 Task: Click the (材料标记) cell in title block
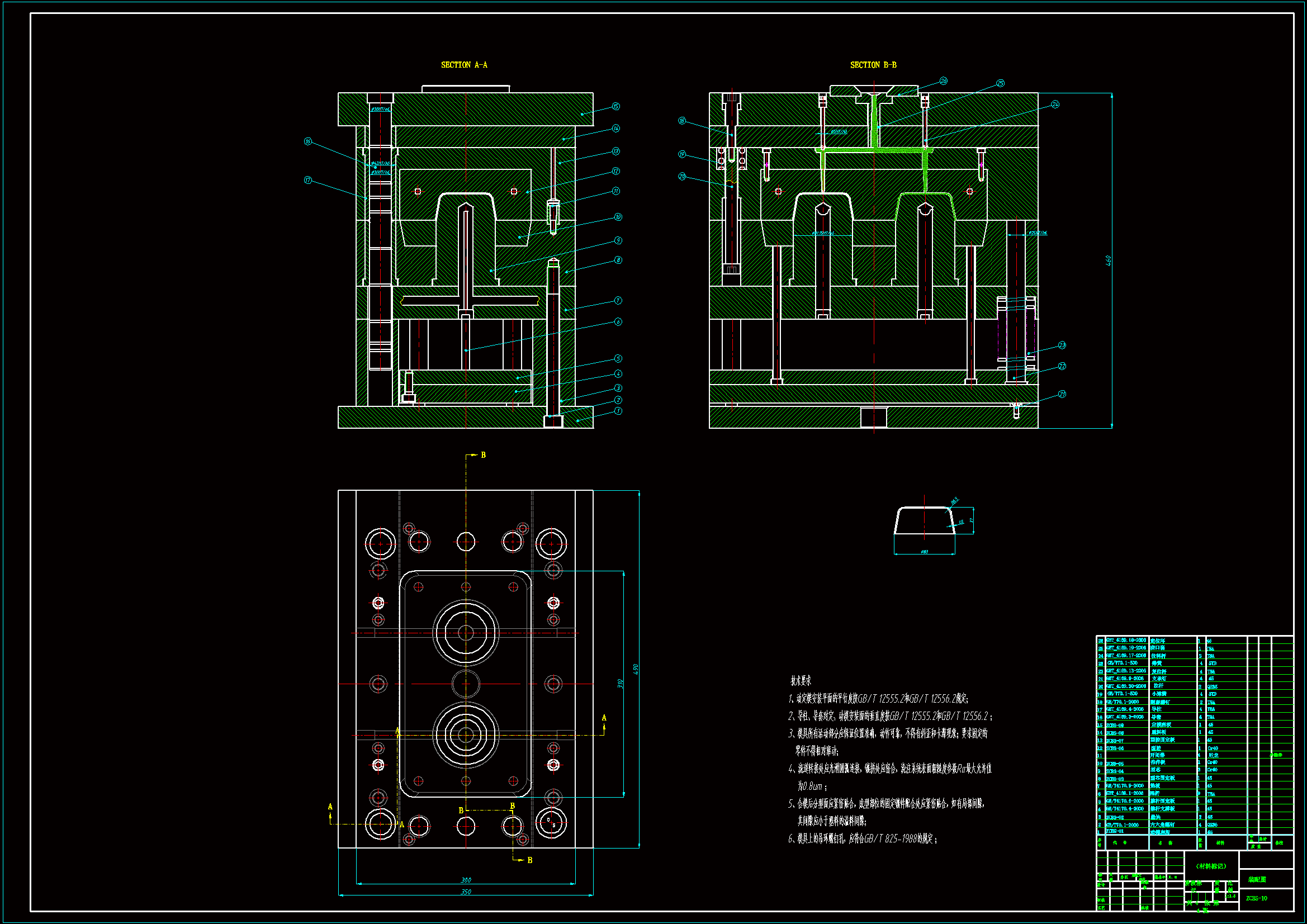[x=1211, y=866]
